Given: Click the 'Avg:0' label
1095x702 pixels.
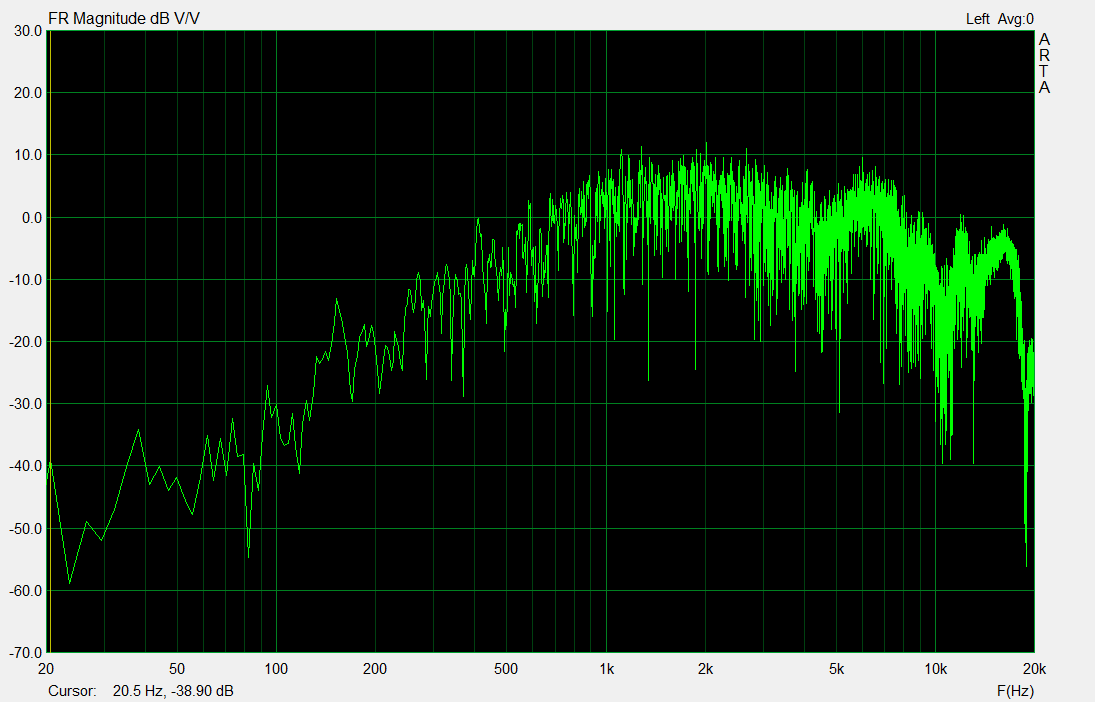Looking at the screenshot, I should (1015, 19).
